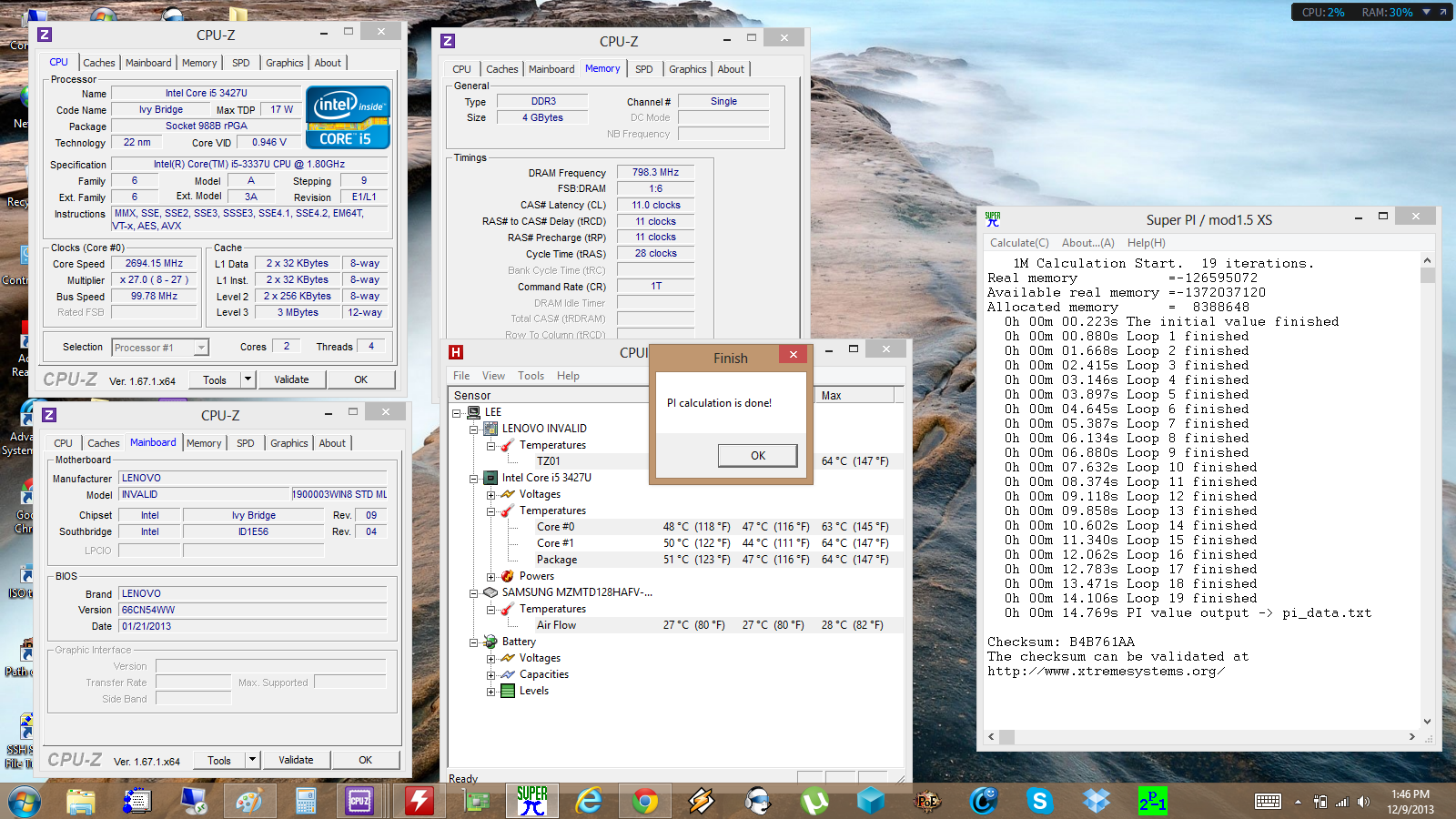Launch the CPU-Z taskbar icon
Image resolution: width=1456 pixels, height=819 pixels.
coord(360,801)
